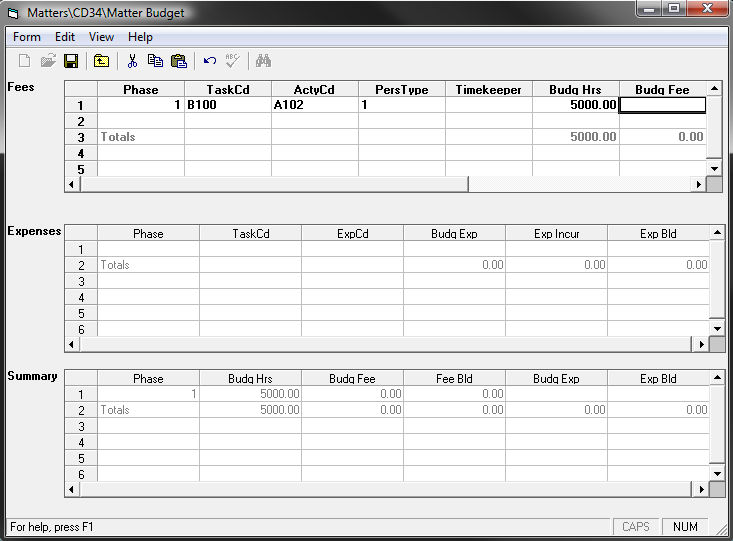Select row header 2 in Fees grid
Viewport: 733px width, 541px height.
click(81, 121)
